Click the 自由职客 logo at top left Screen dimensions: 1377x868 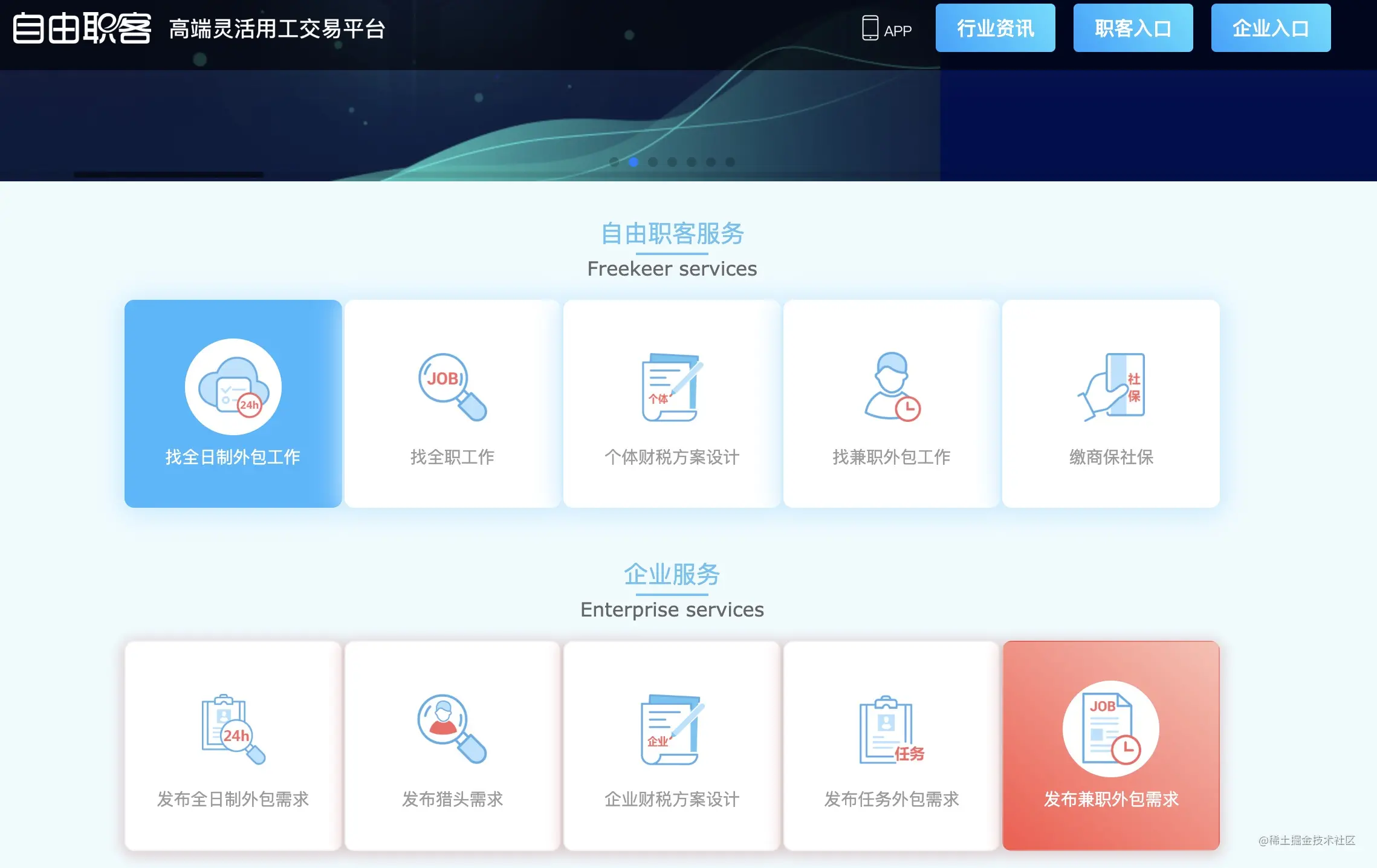(82, 28)
